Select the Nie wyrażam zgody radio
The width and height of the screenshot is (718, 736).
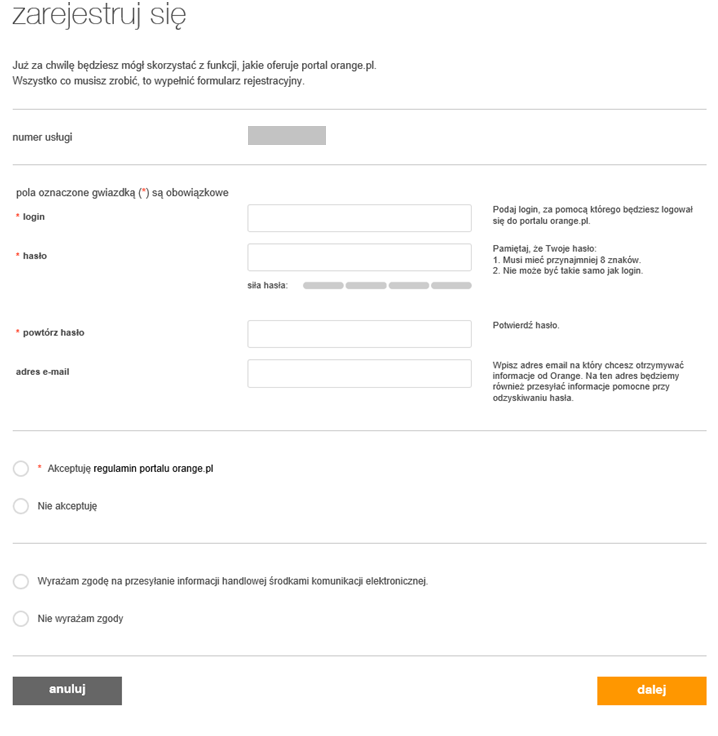[x=21, y=619]
